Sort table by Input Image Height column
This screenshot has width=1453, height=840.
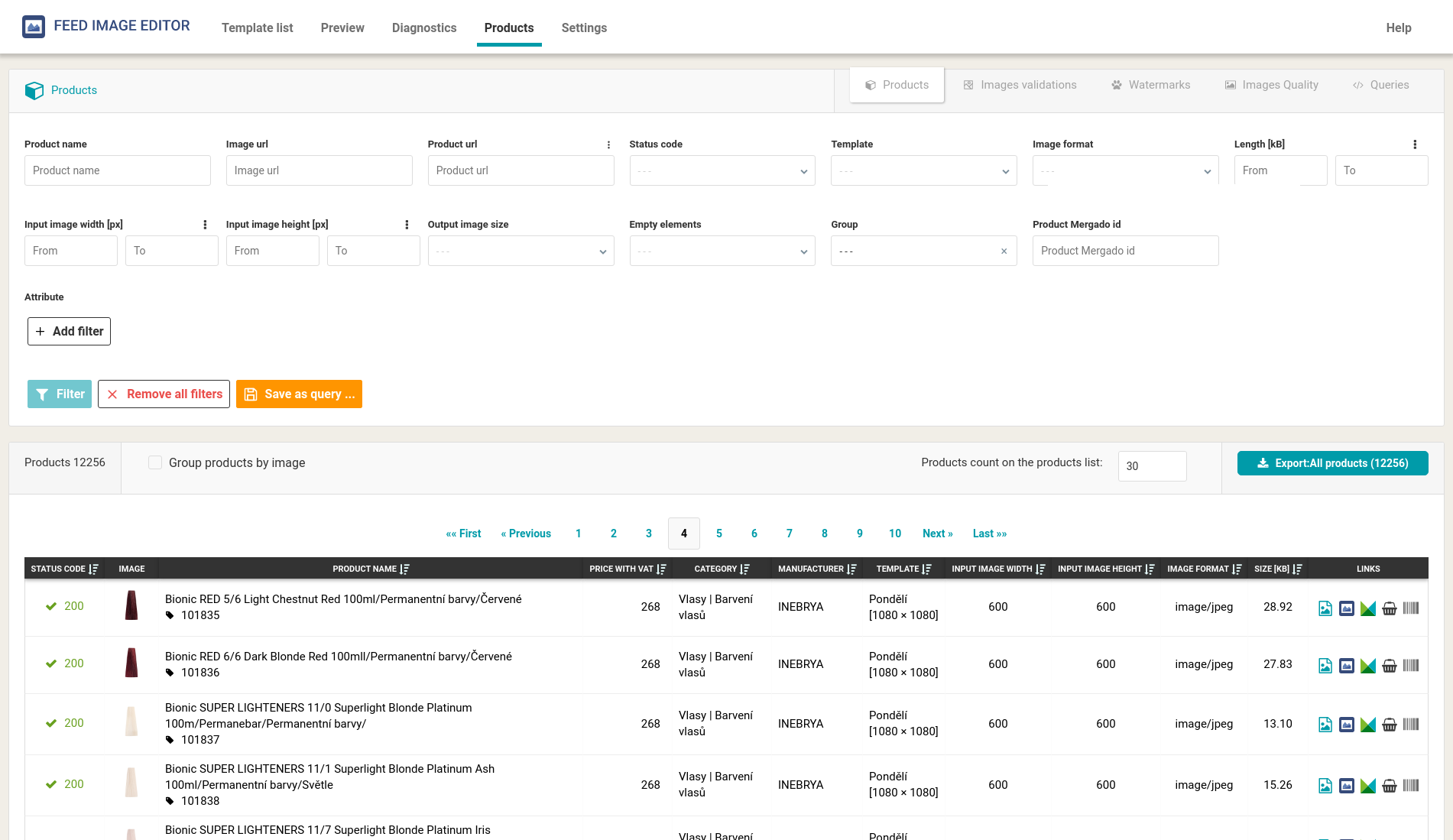click(1150, 569)
